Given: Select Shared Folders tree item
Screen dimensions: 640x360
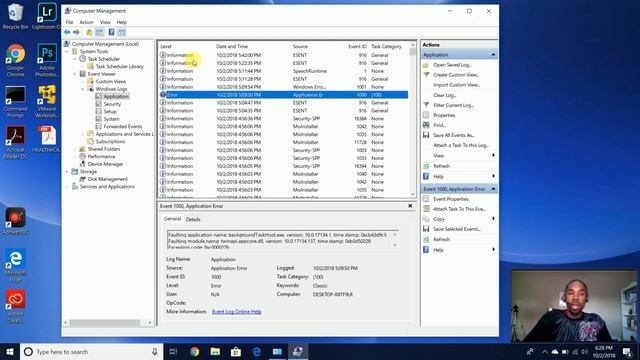Looking at the screenshot, I should click(x=104, y=149).
